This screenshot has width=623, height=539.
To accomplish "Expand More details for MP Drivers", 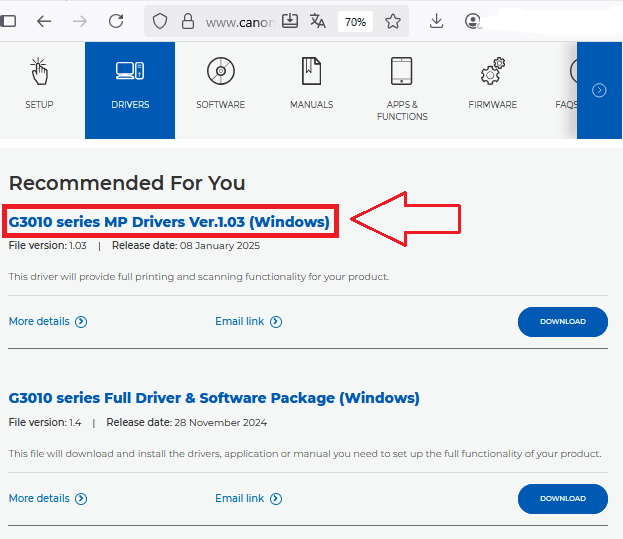I will [48, 322].
